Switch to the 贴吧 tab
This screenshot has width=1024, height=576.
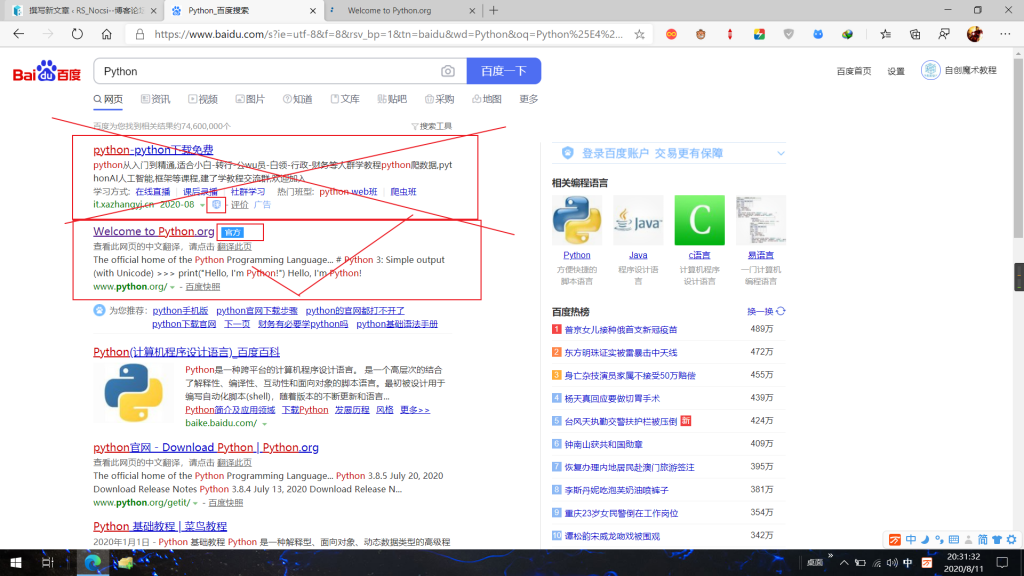392,99
